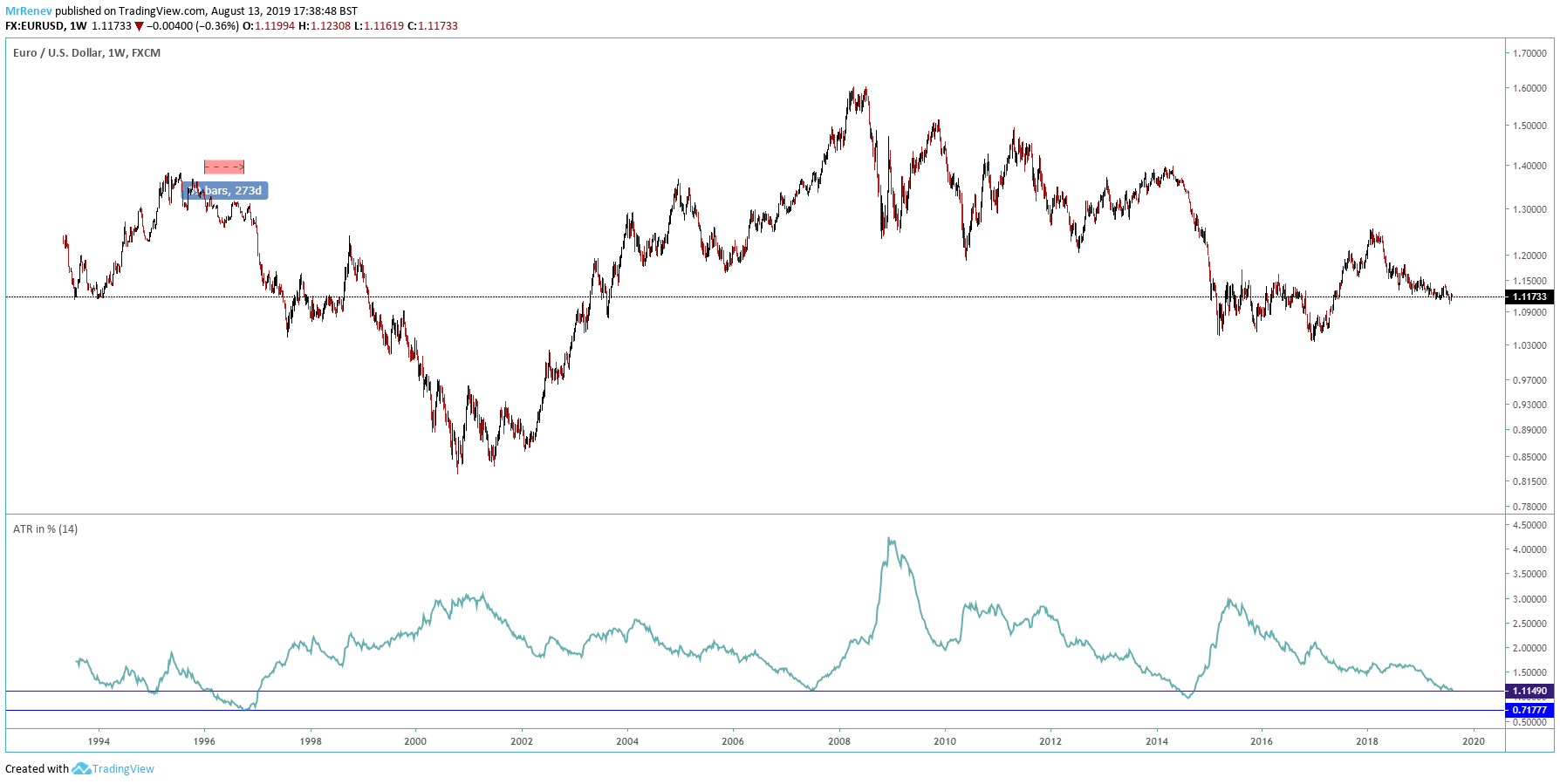The width and height of the screenshot is (1560, 784).
Task: Click the TradingView cloud logo icon
Action: tap(81, 768)
